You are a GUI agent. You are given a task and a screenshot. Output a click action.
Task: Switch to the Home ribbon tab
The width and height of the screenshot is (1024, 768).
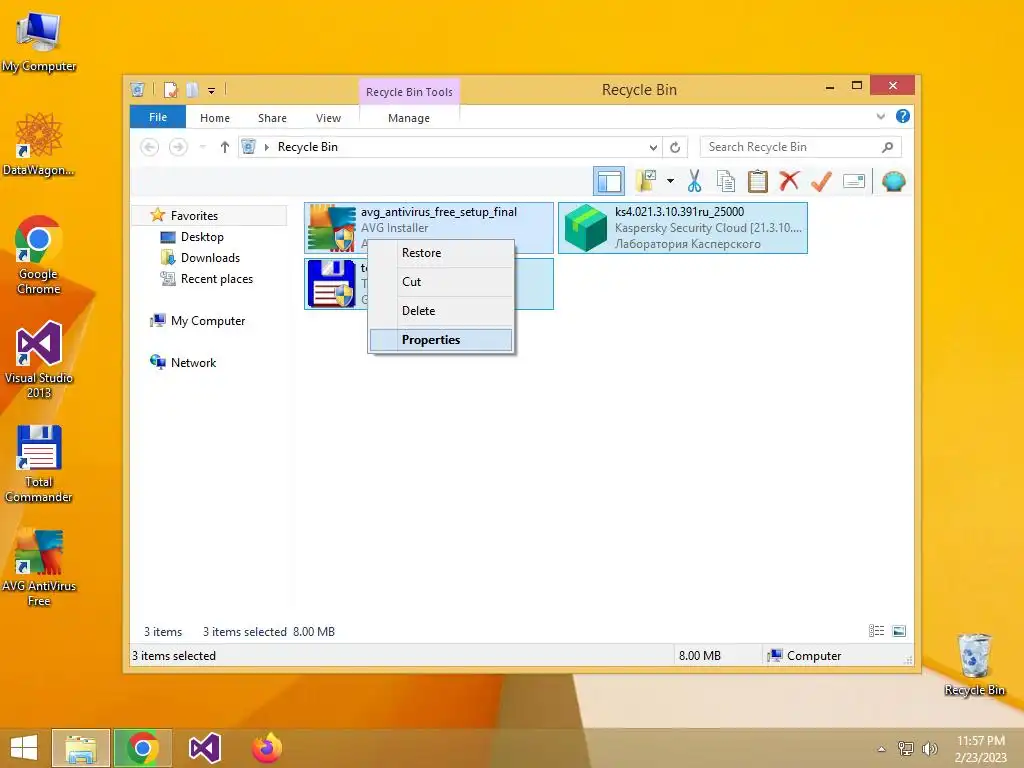click(215, 118)
